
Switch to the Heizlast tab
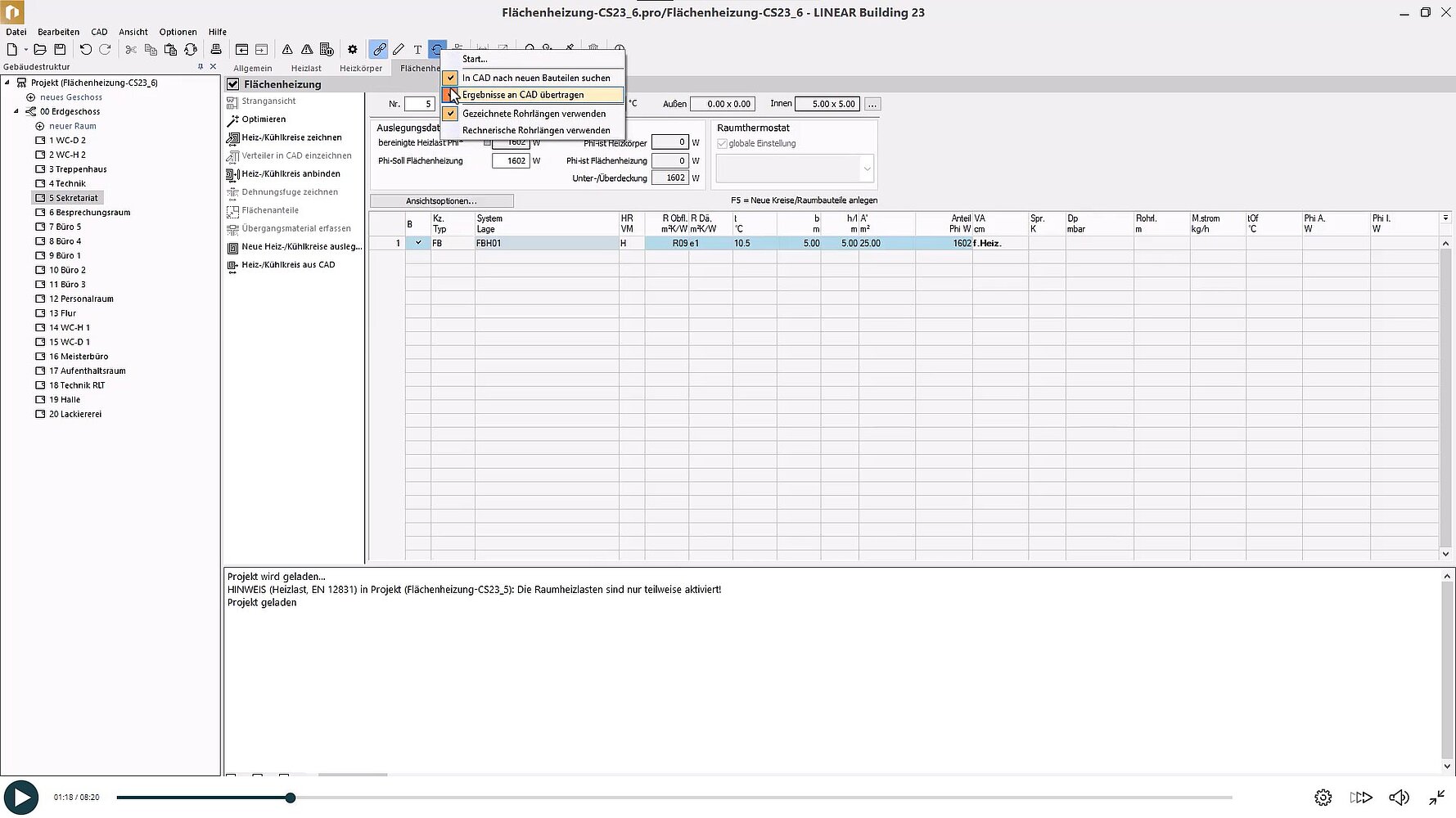[306, 69]
